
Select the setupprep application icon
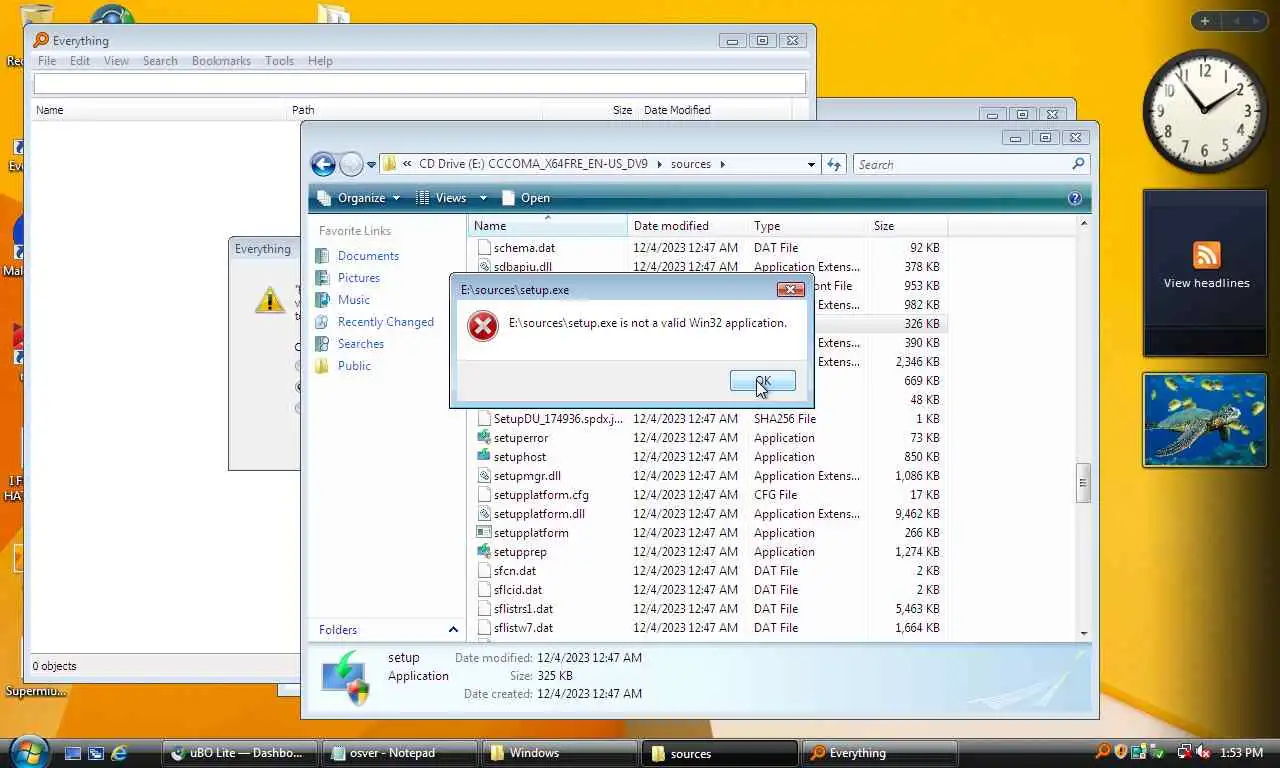click(484, 552)
